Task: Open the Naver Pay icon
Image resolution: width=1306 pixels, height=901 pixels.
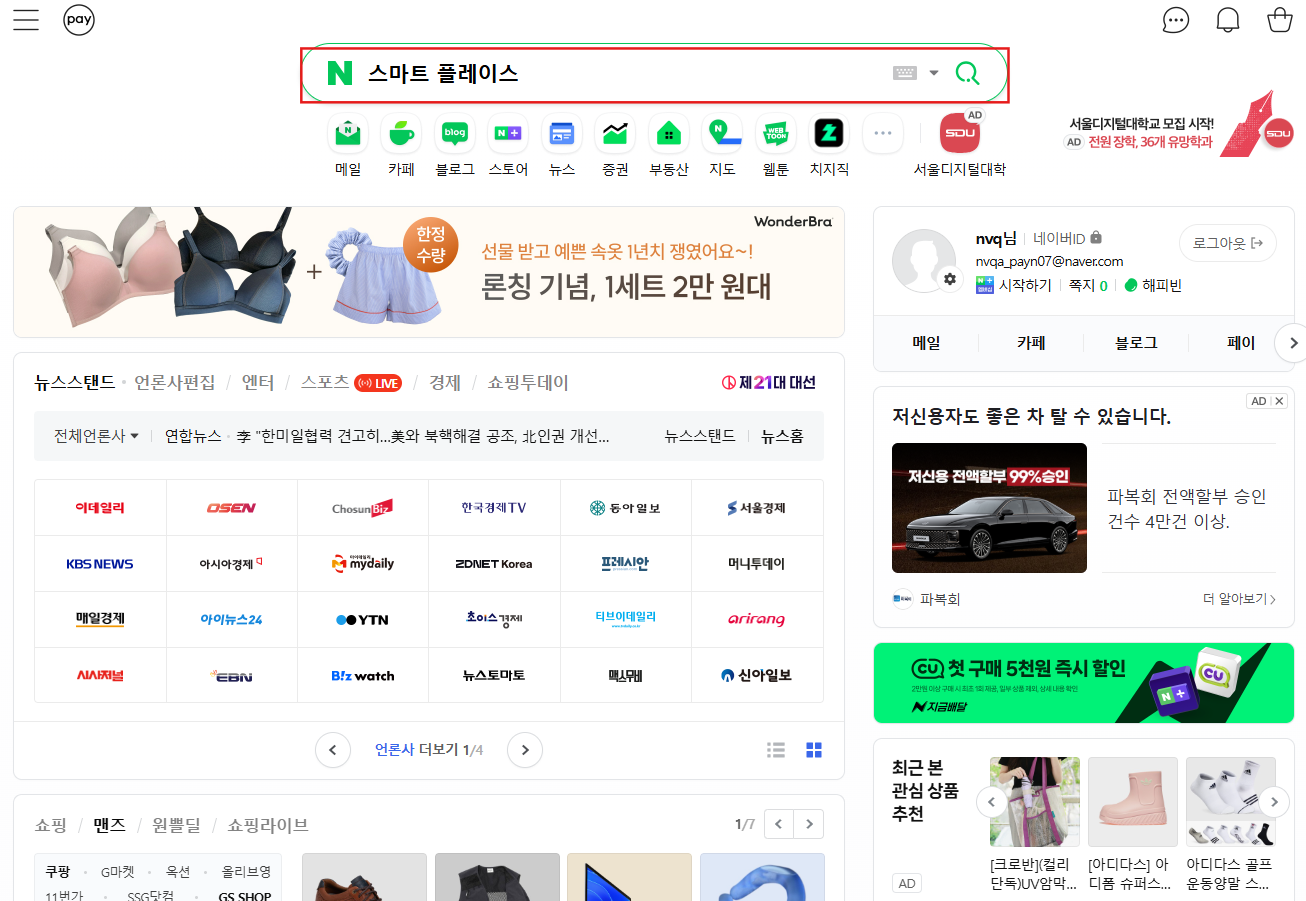Action: [x=79, y=19]
